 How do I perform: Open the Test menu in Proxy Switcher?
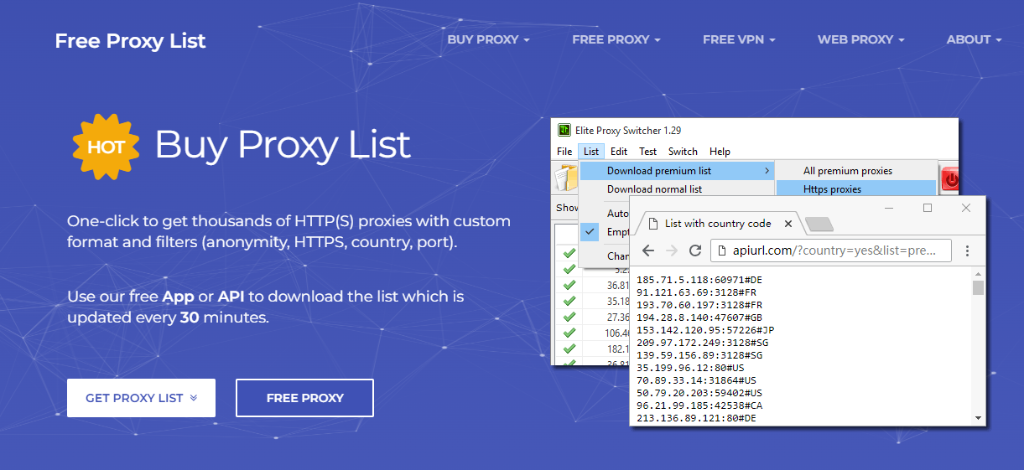click(648, 151)
